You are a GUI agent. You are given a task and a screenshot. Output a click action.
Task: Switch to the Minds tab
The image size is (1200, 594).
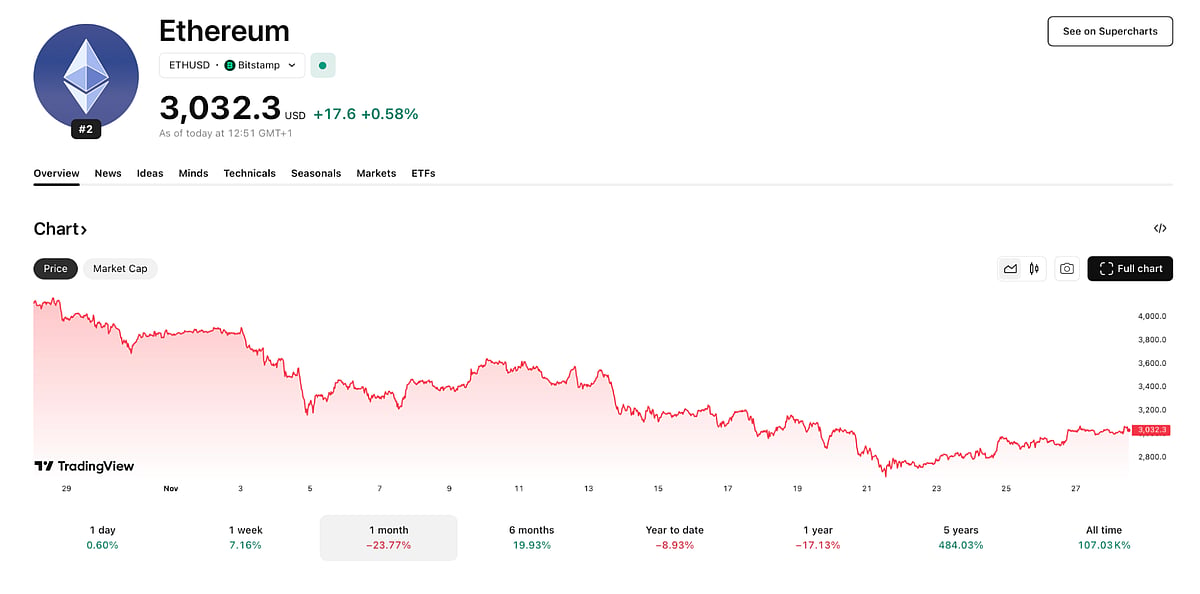(x=194, y=173)
